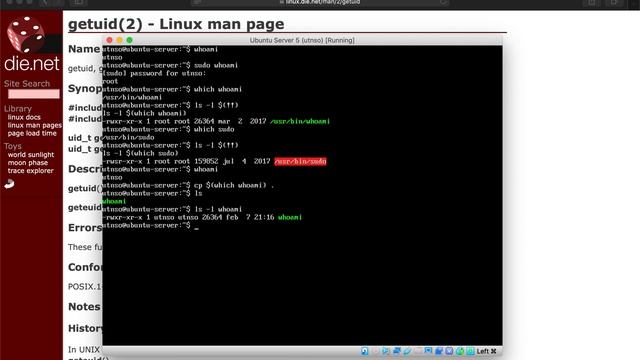Click the small white icon below trace explorer

[x=9, y=184]
